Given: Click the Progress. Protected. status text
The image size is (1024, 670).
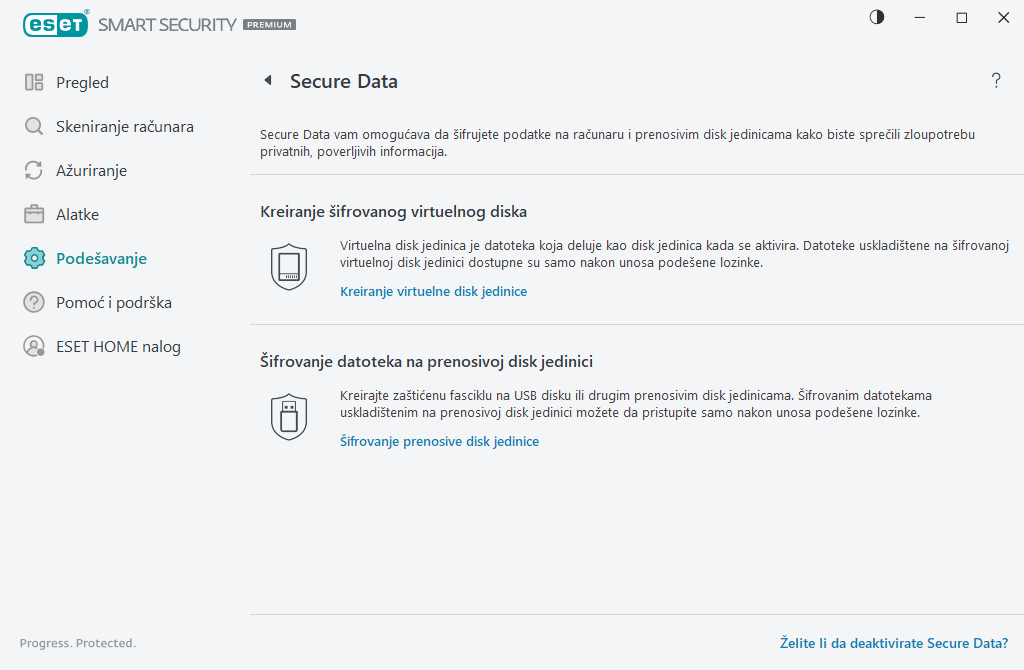Looking at the screenshot, I should tap(78, 643).
